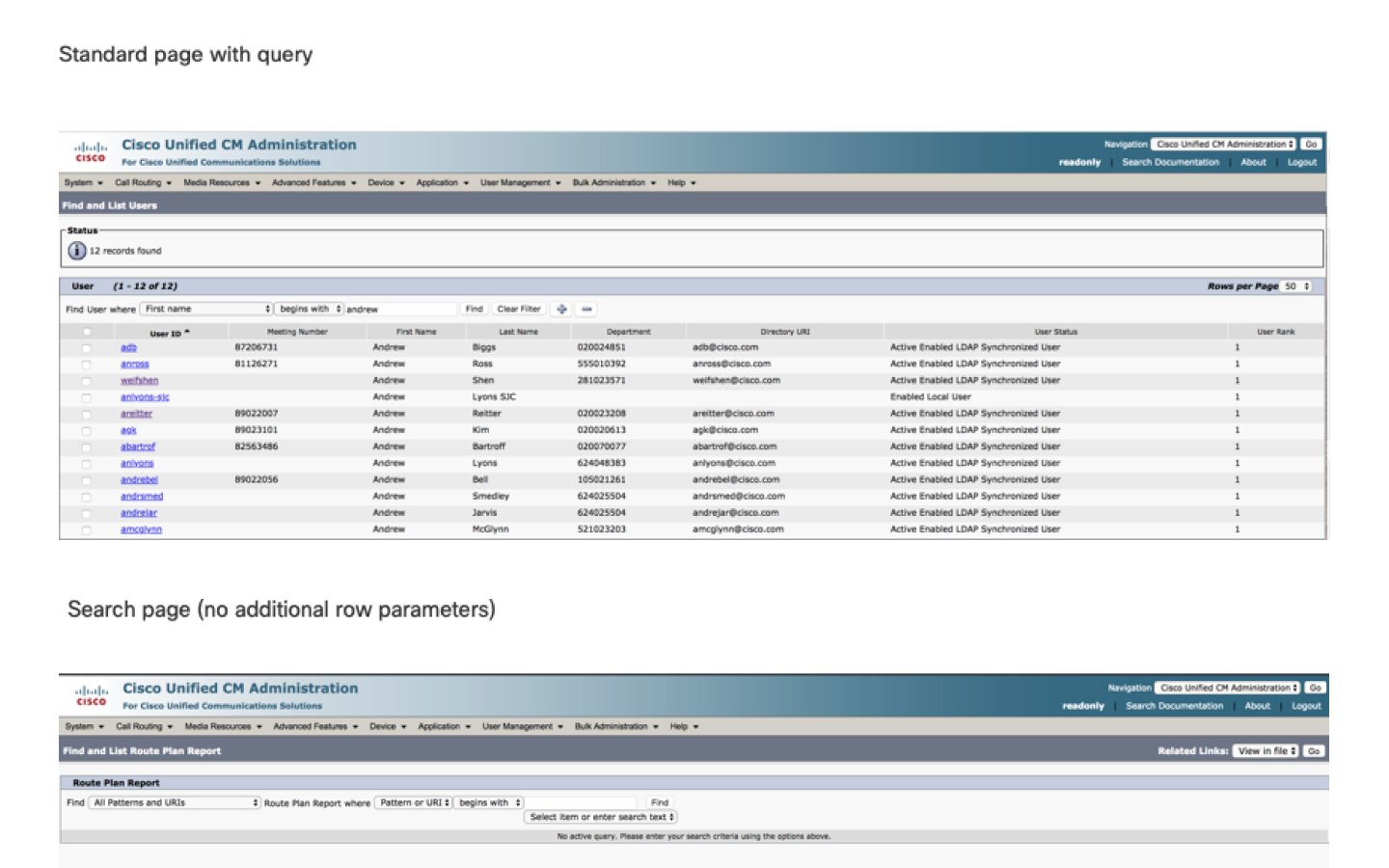Click the Enabled Local User status cell
Screen dimensions: 1389x868
coord(930,397)
